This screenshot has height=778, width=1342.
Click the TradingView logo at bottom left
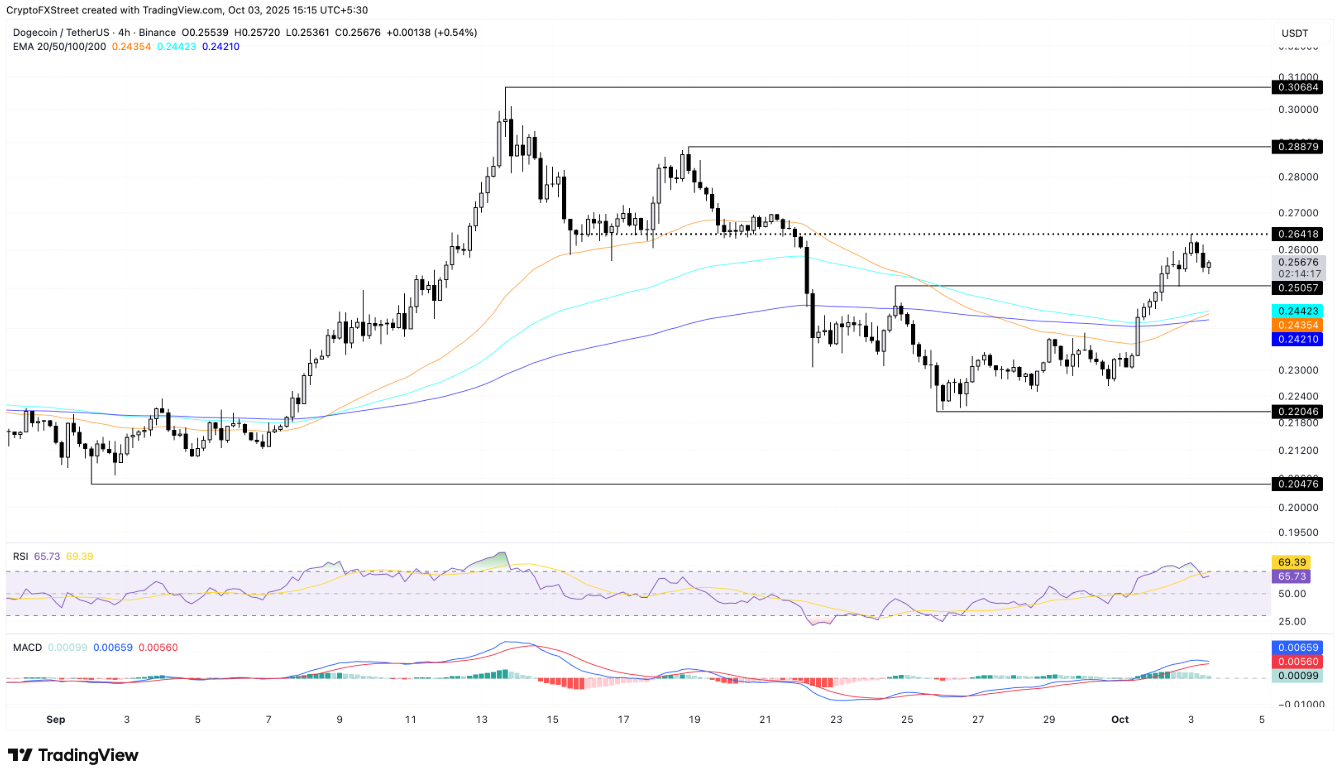click(x=73, y=755)
